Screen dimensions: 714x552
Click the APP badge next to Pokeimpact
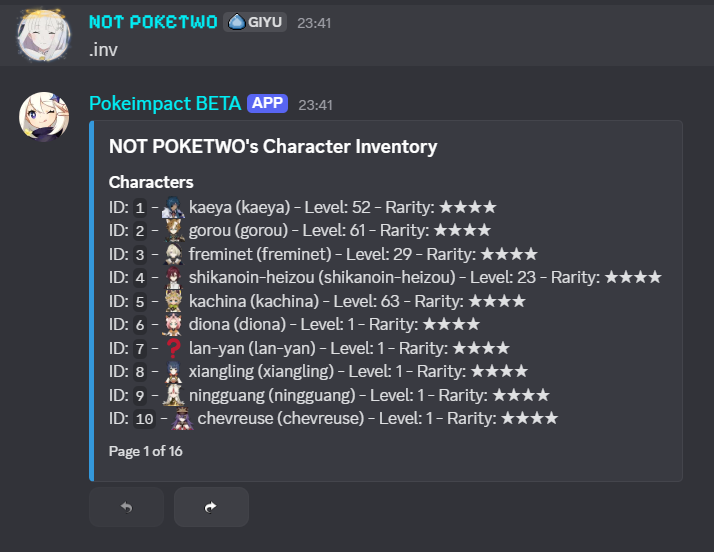(267, 103)
